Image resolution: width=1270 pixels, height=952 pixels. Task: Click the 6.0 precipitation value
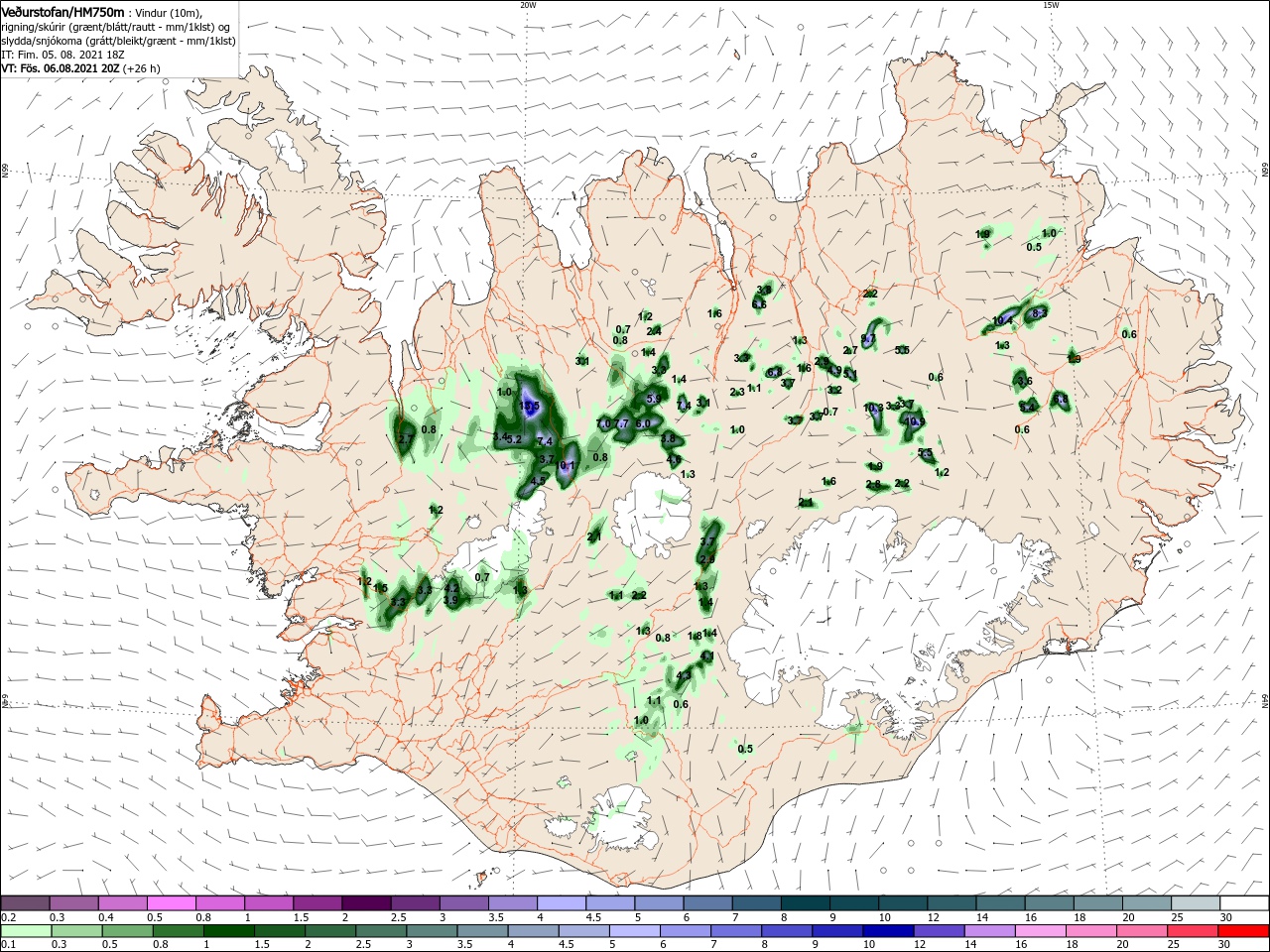coord(643,423)
